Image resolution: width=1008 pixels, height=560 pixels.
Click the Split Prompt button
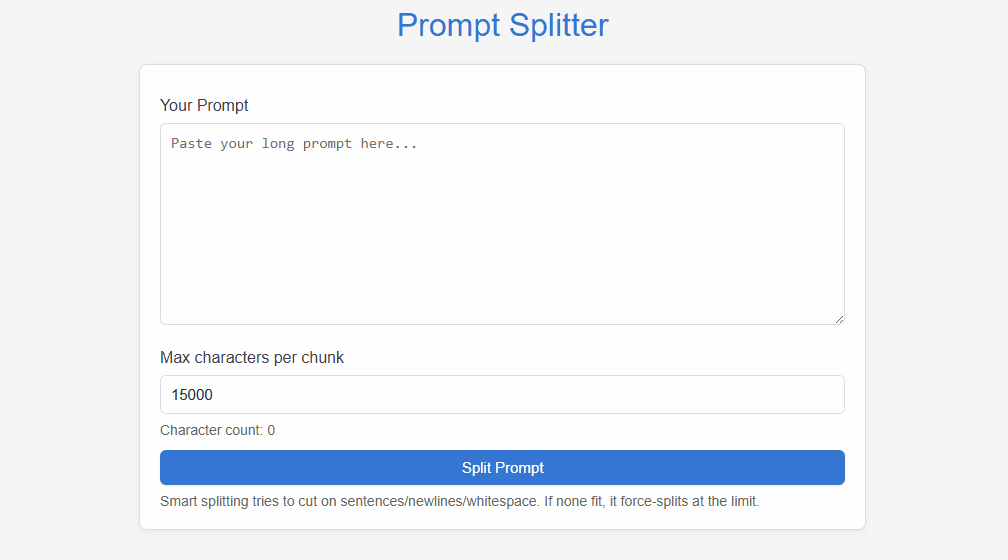(x=502, y=467)
